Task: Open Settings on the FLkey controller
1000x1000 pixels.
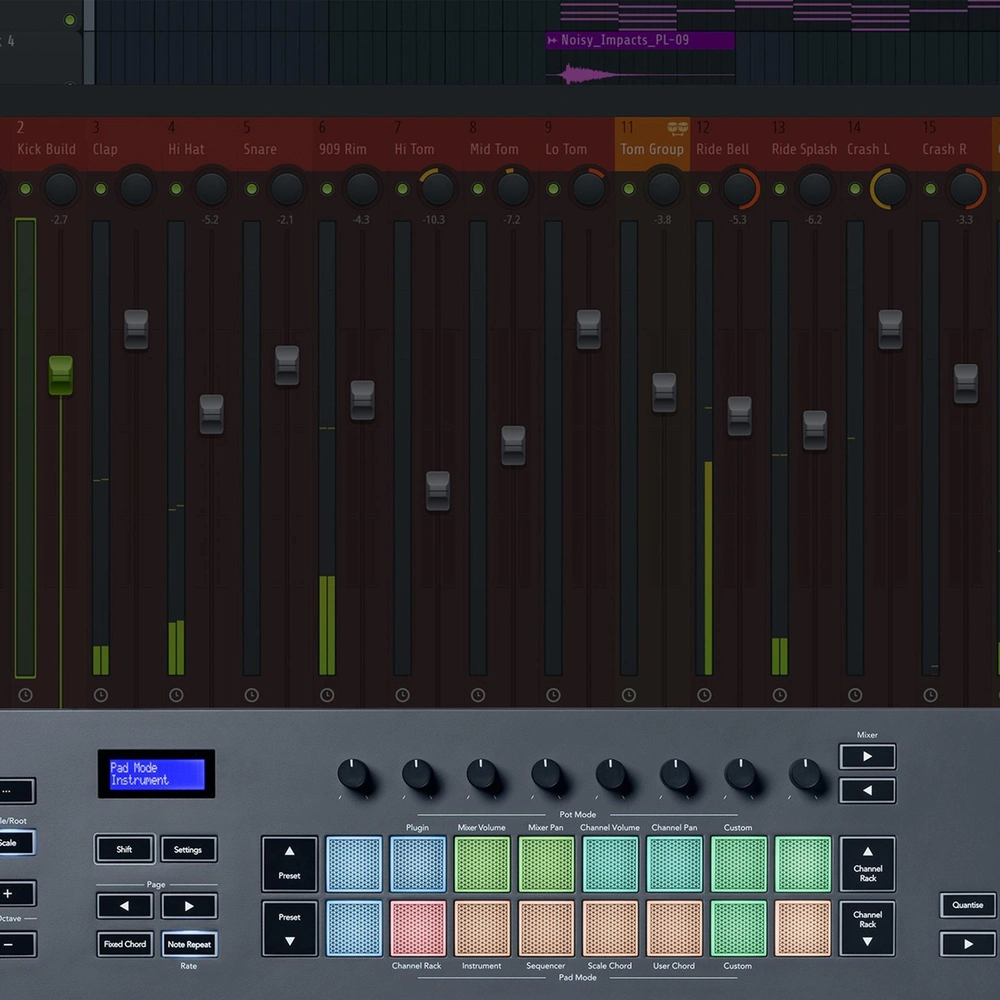Action: pyautogui.click(x=188, y=849)
